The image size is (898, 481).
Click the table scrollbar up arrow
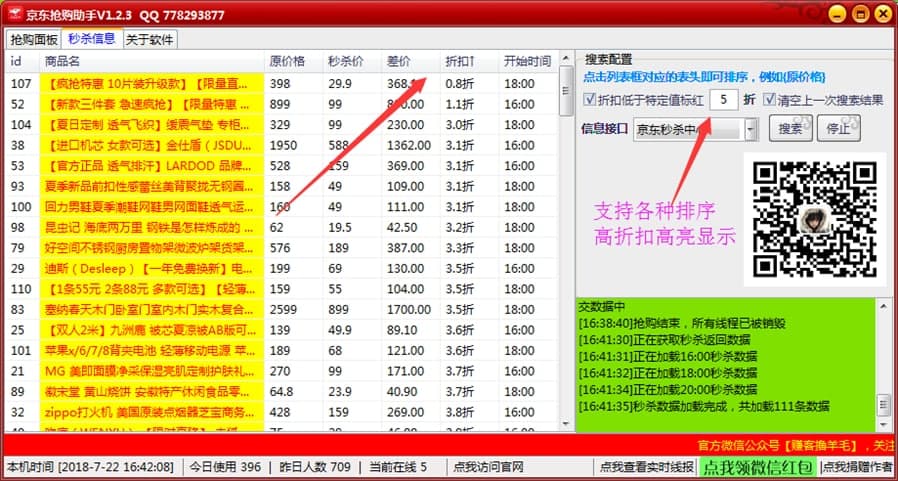point(565,58)
